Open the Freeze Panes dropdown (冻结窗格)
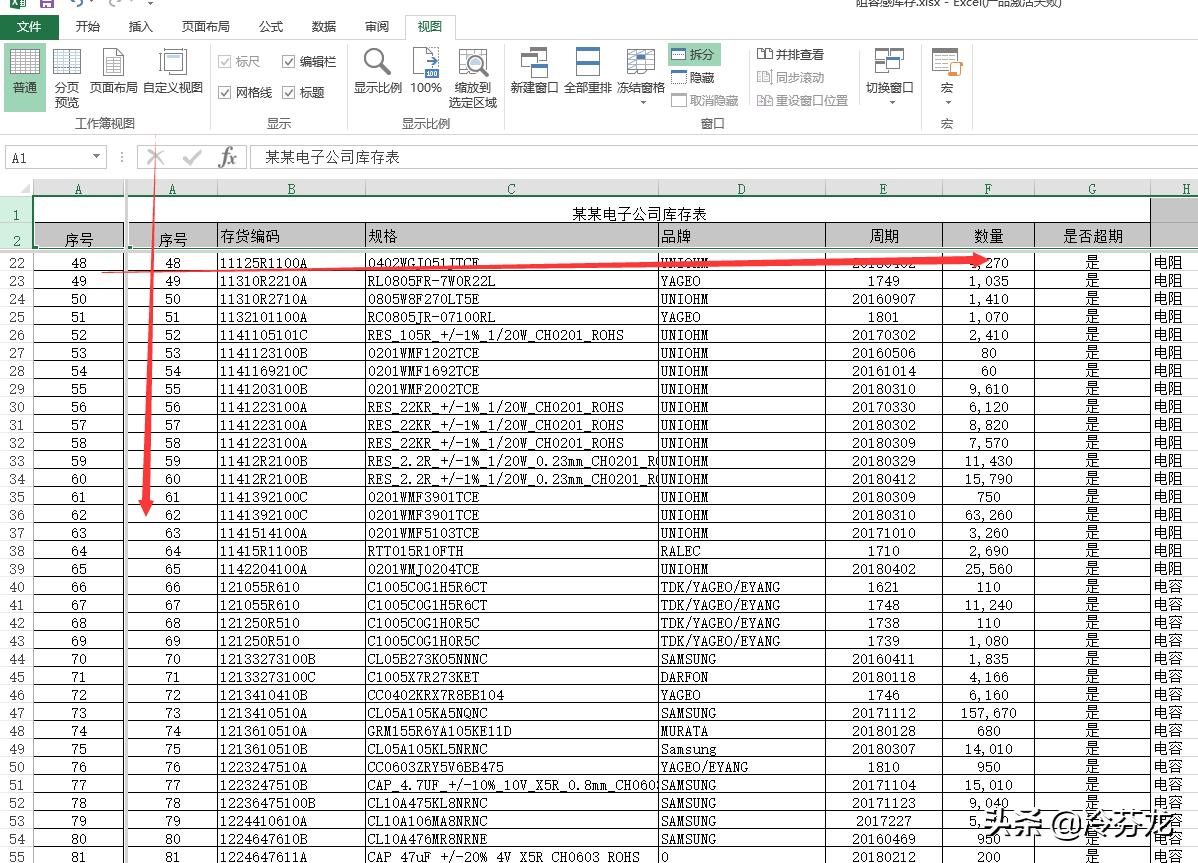 [x=641, y=75]
